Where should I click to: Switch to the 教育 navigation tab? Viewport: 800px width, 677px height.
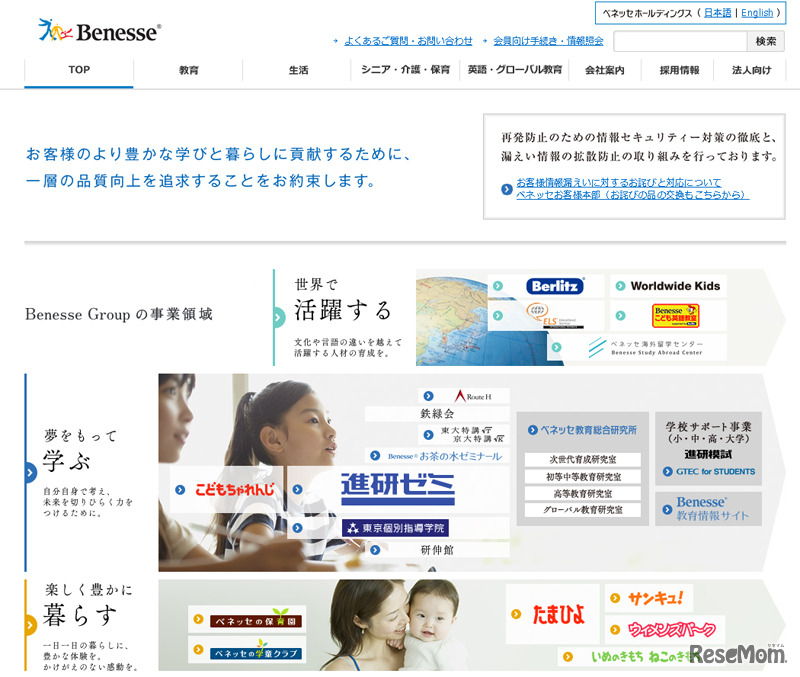pyautogui.click(x=188, y=70)
